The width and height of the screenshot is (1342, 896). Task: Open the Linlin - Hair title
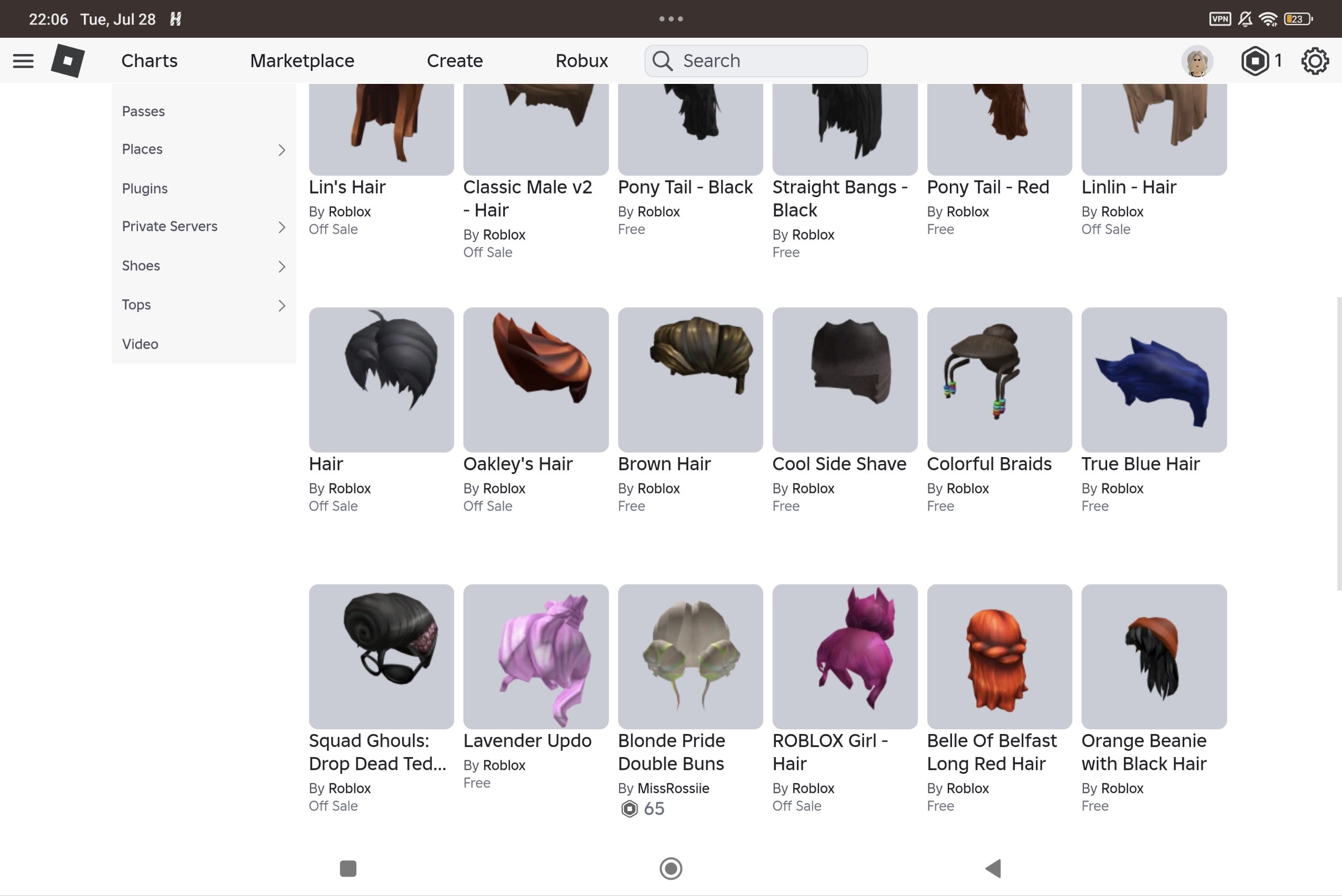click(x=1129, y=187)
